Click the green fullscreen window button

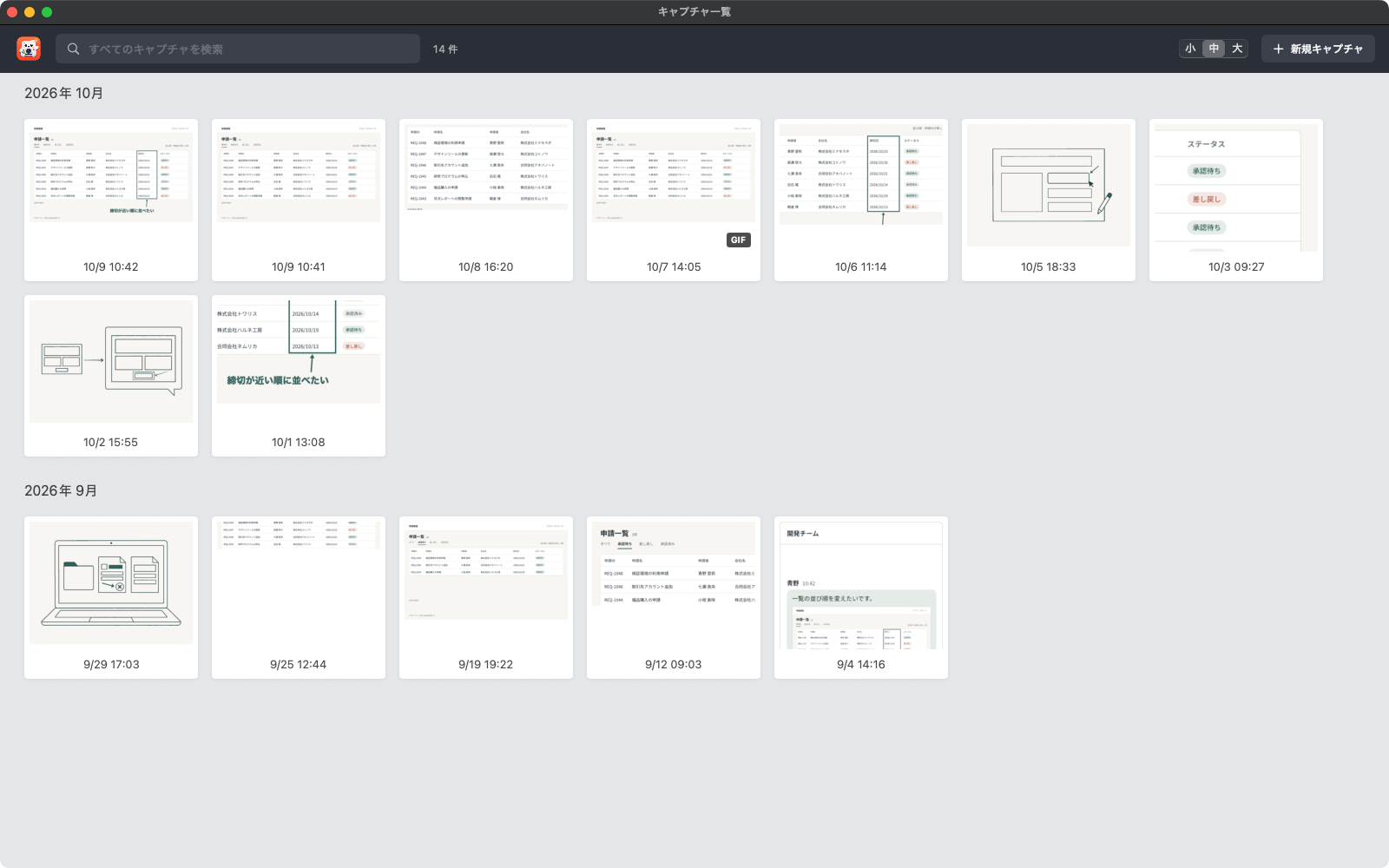coord(47,12)
